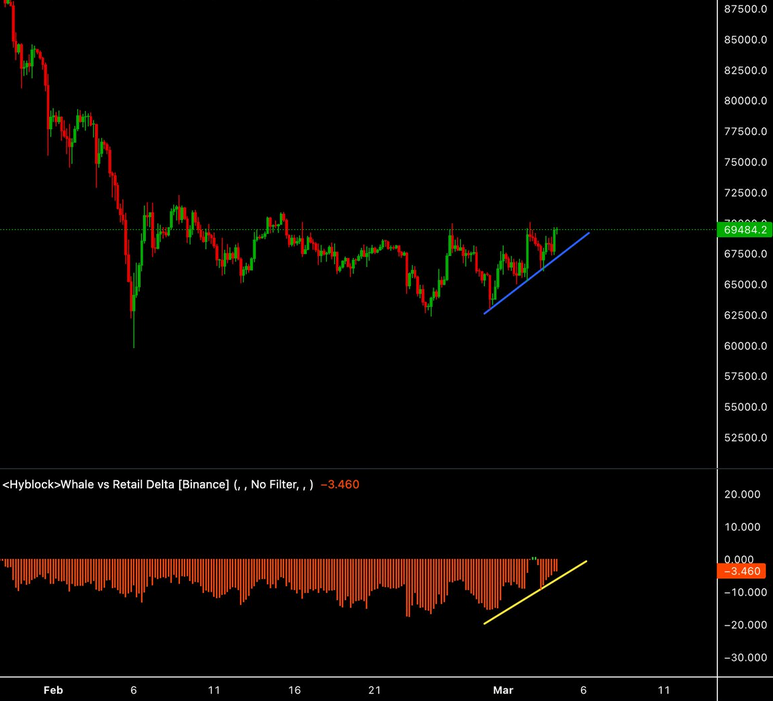The height and width of the screenshot is (701, 773).
Task: Click the 87500.0 level on price scale
Action: [x=745, y=9]
